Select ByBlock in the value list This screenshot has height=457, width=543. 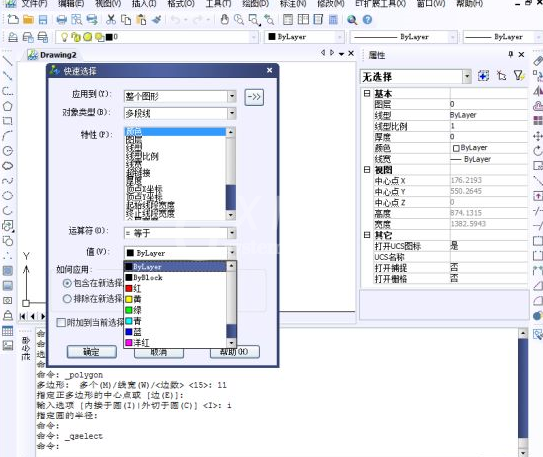175,277
